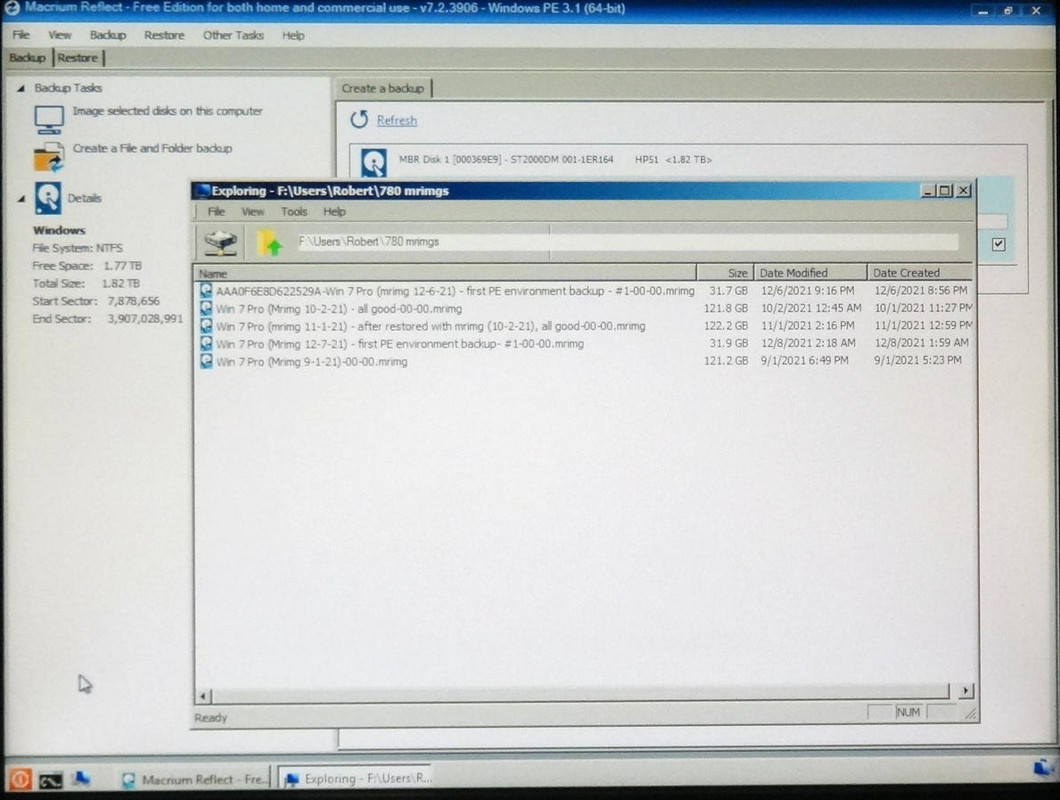Click the horizontal scrollbar left arrow
Image resolution: width=1060 pixels, height=800 pixels.
coord(203,695)
